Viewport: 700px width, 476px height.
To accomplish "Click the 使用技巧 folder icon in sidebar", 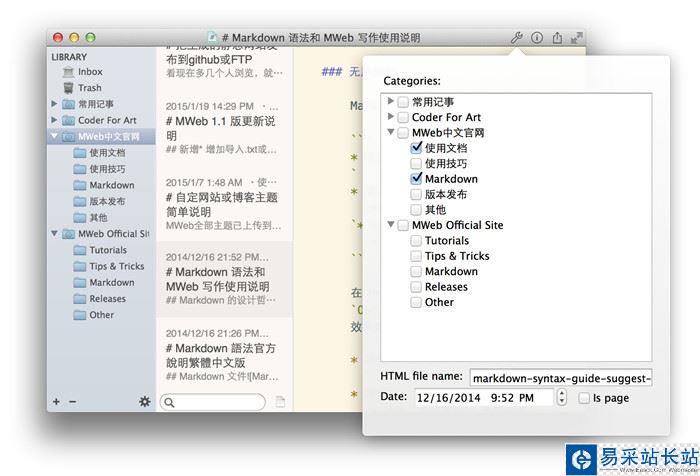I will click(80, 169).
